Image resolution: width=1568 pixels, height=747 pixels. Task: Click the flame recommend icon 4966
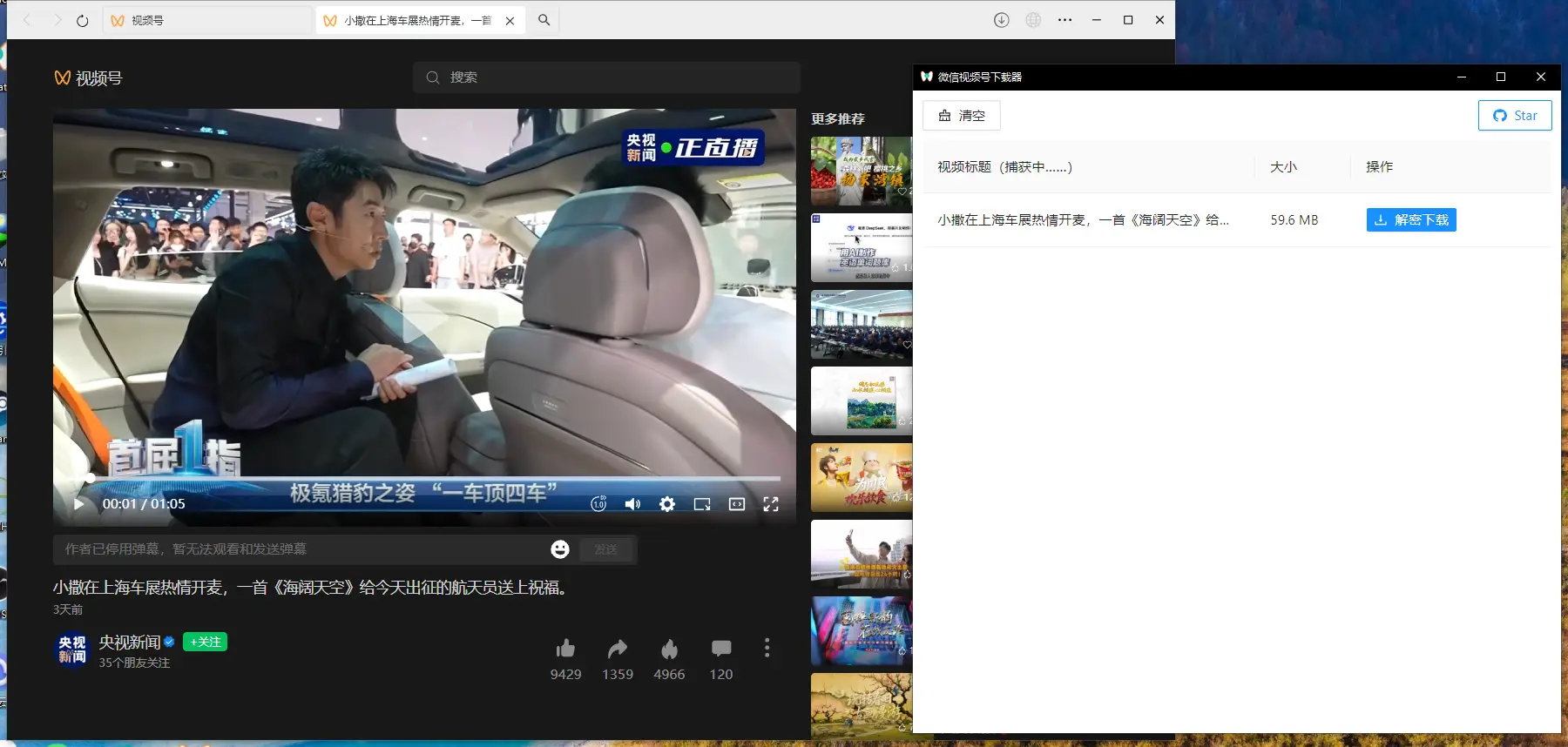(669, 649)
